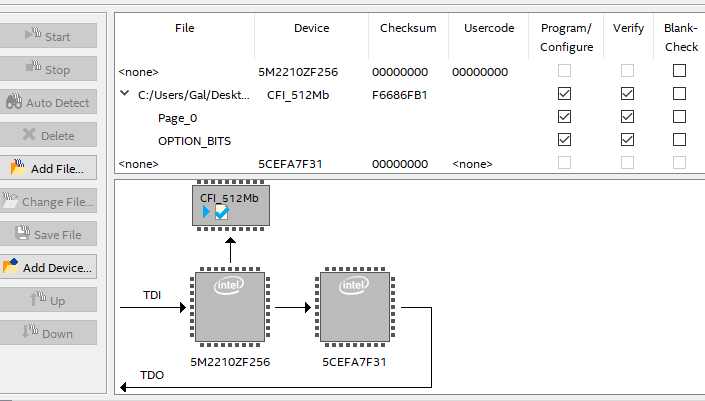
Task: Select the OPTION_BITS tree row
Action: 194,141
